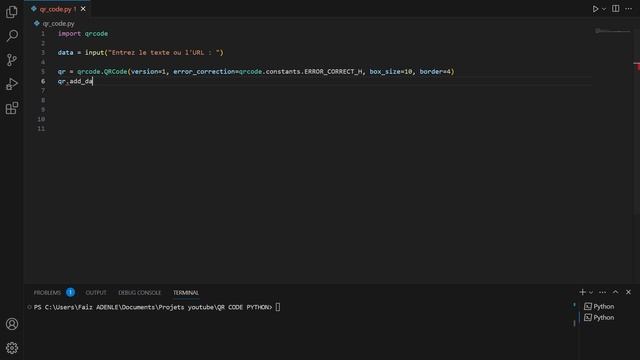Open the Accounts menu icon

pos(12,324)
